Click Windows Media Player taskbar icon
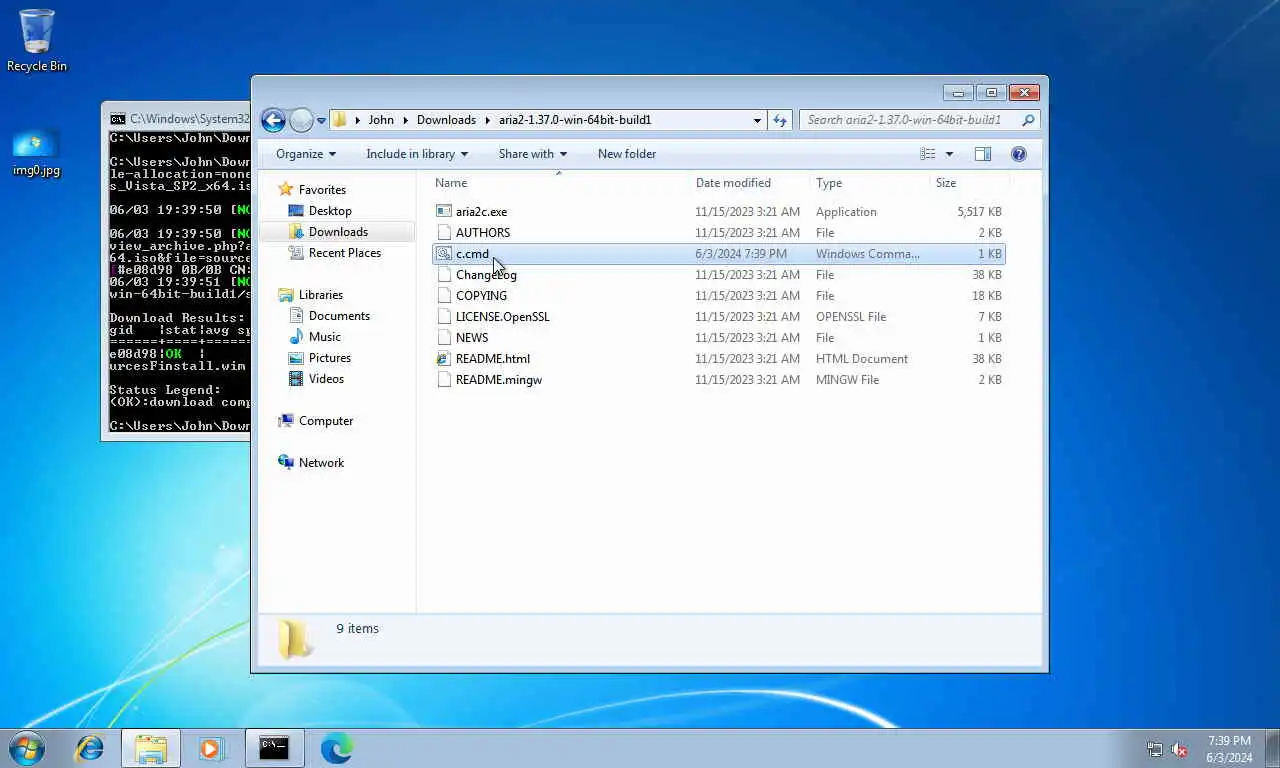The width and height of the screenshot is (1280, 768). click(x=212, y=748)
